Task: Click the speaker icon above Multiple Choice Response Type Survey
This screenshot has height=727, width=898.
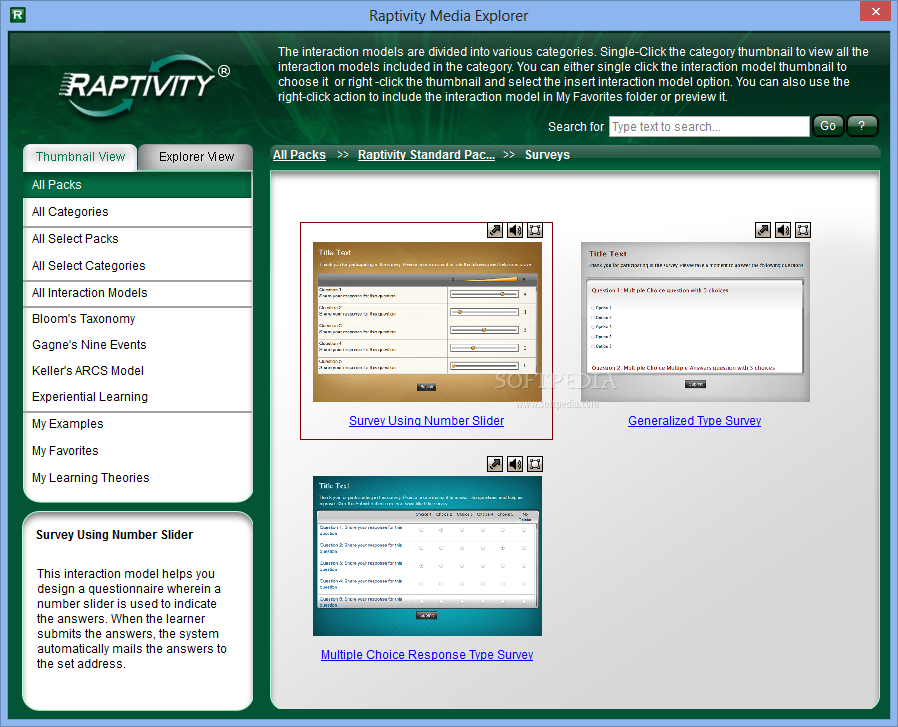Action: [x=515, y=464]
